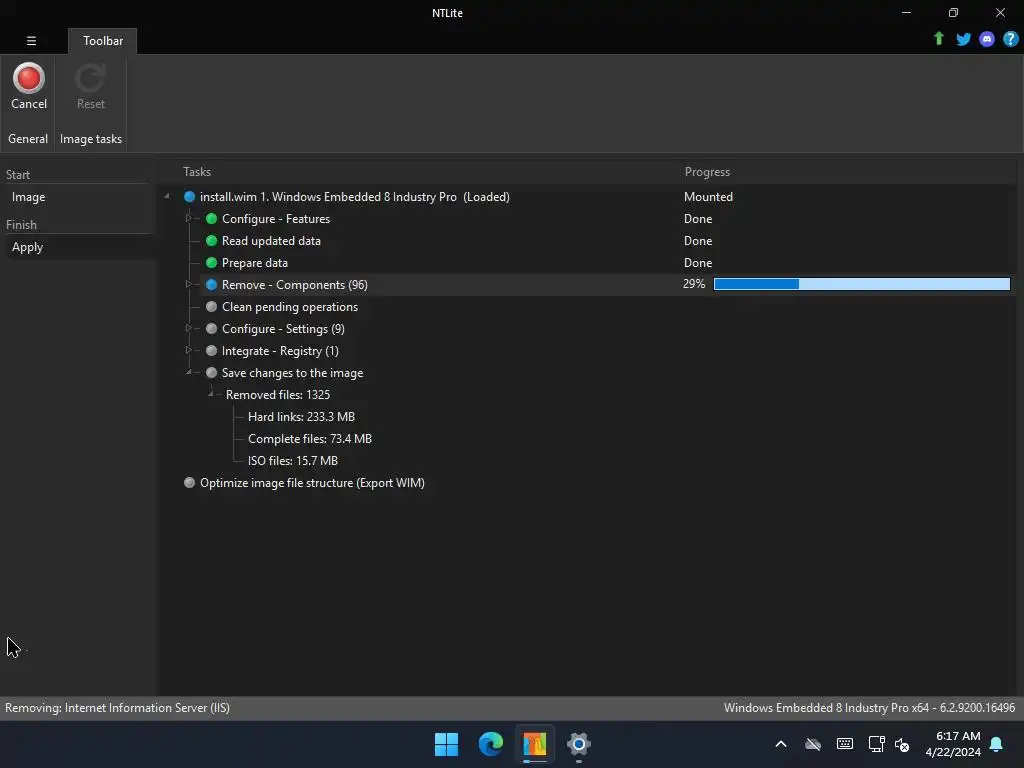Screen dimensions: 1024x768
Task: Open clock and date 6:17 AM
Action: pyautogui.click(x=953, y=744)
